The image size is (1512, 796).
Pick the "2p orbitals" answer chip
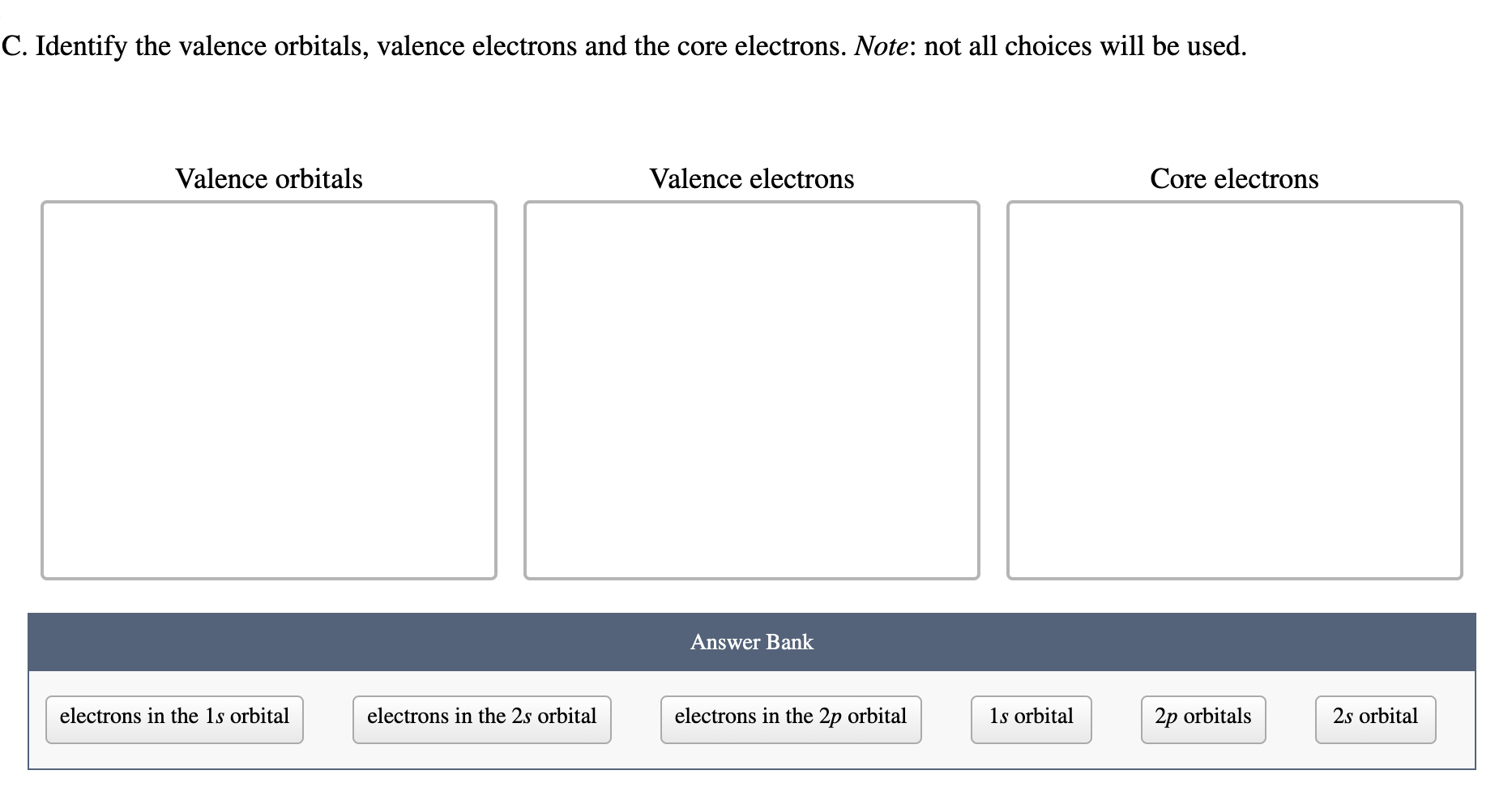click(x=1202, y=717)
